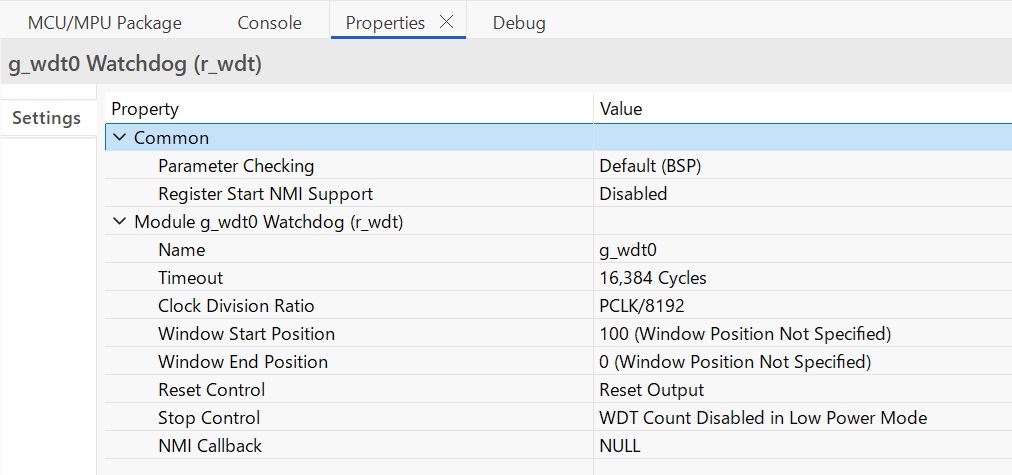This screenshot has width=1012, height=475.
Task: Select the Common category row
Action: (x=558, y=137)
